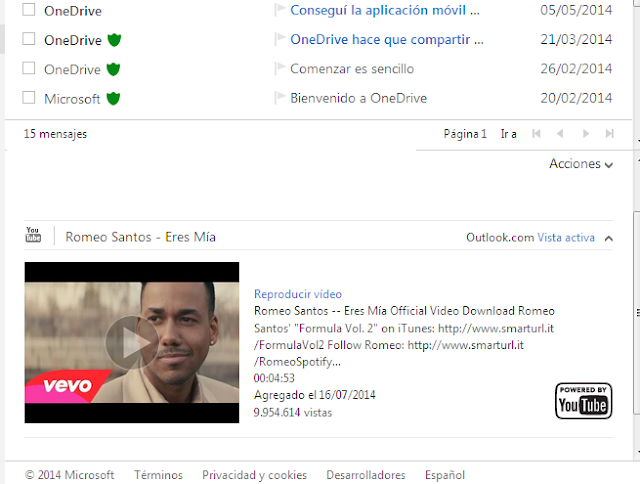Screen dimensions: 640x484
Task: Click date 20/02/2014 in message list
Action: pyautogui.click(x=576, y=98)
